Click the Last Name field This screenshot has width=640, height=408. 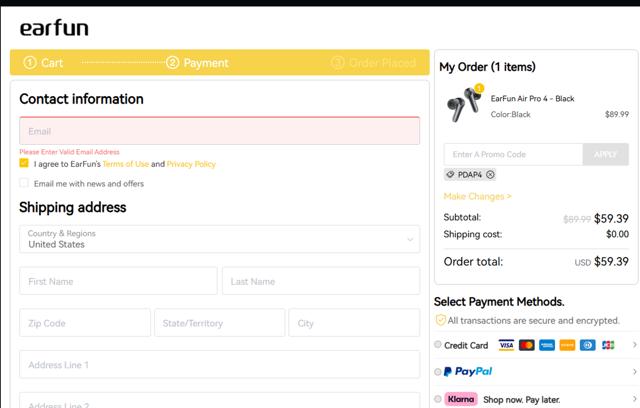point(321,281)
